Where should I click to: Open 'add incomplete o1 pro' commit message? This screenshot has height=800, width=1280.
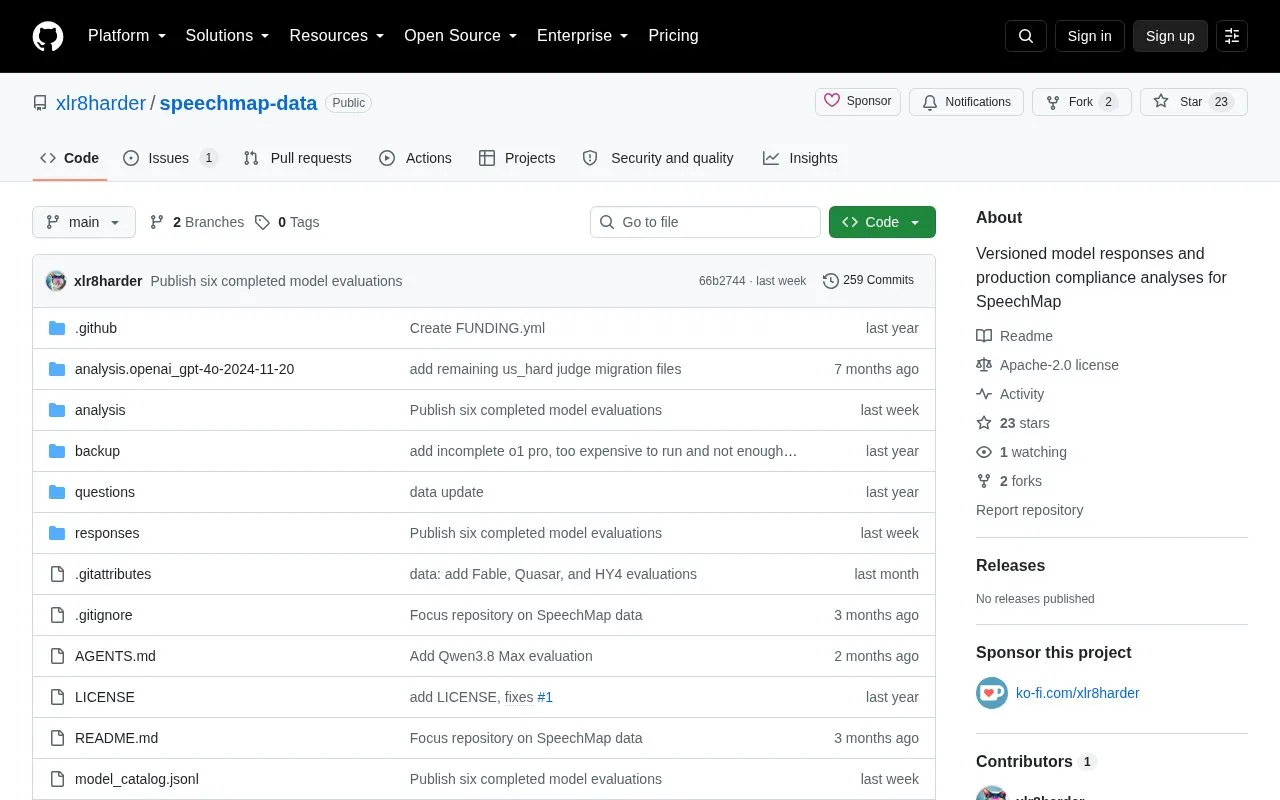tap(603, 451)
